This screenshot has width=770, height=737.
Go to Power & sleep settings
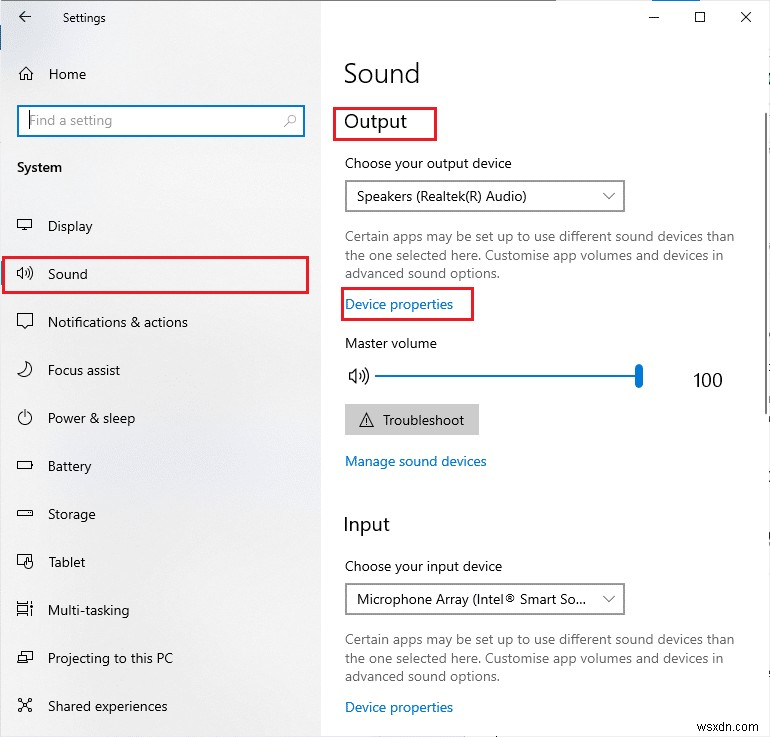click(91, 418)
